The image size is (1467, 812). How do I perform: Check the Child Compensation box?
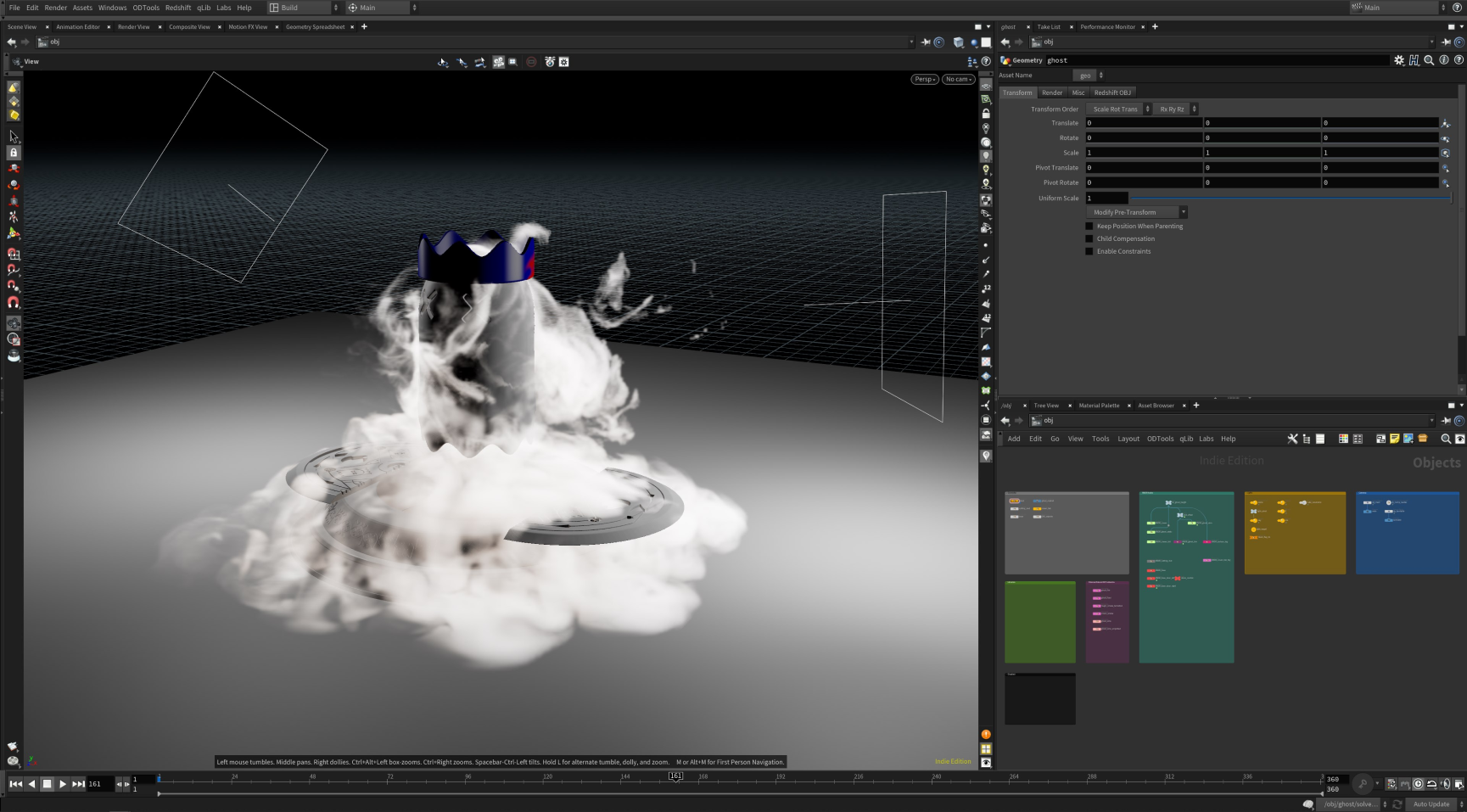tap(1089, 238)
